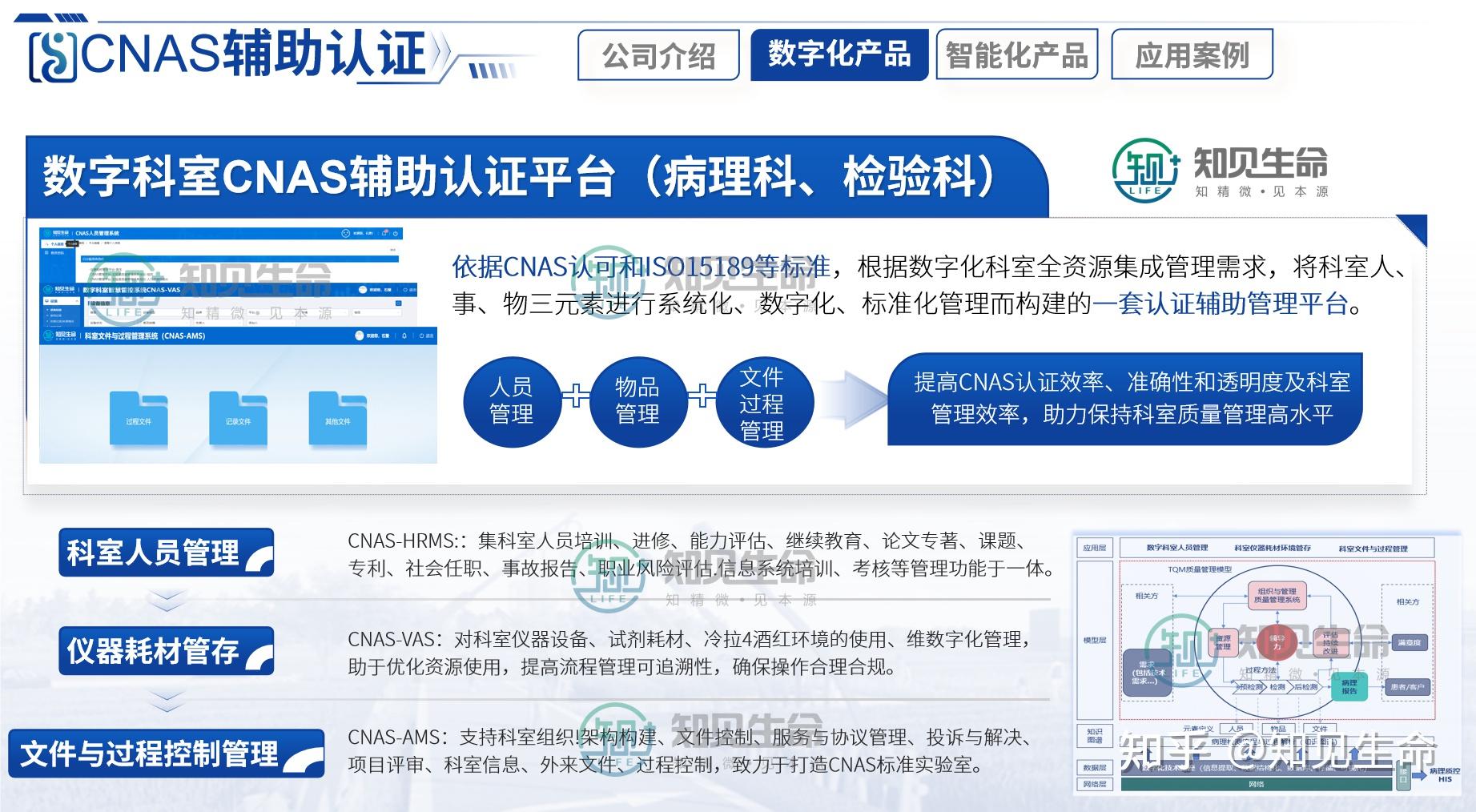
Task: Click the 物品管理 circle icon
Action: [639, 400]
